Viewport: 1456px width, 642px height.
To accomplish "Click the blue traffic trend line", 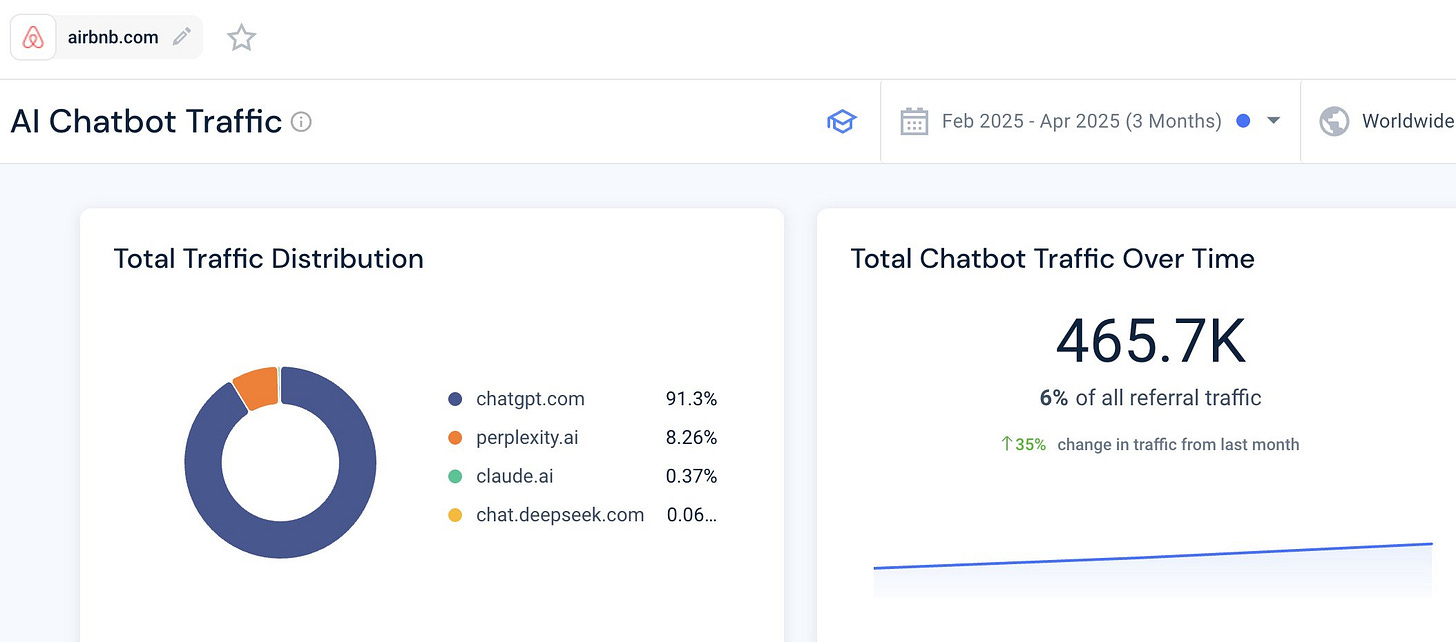I will [1153, 556].
